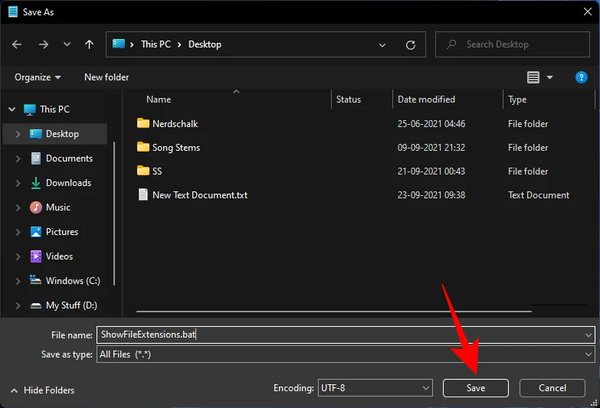Sort by the Status column header
This screenshot has height=408, width=600.
pyautogui.click(x=348, y=100)
